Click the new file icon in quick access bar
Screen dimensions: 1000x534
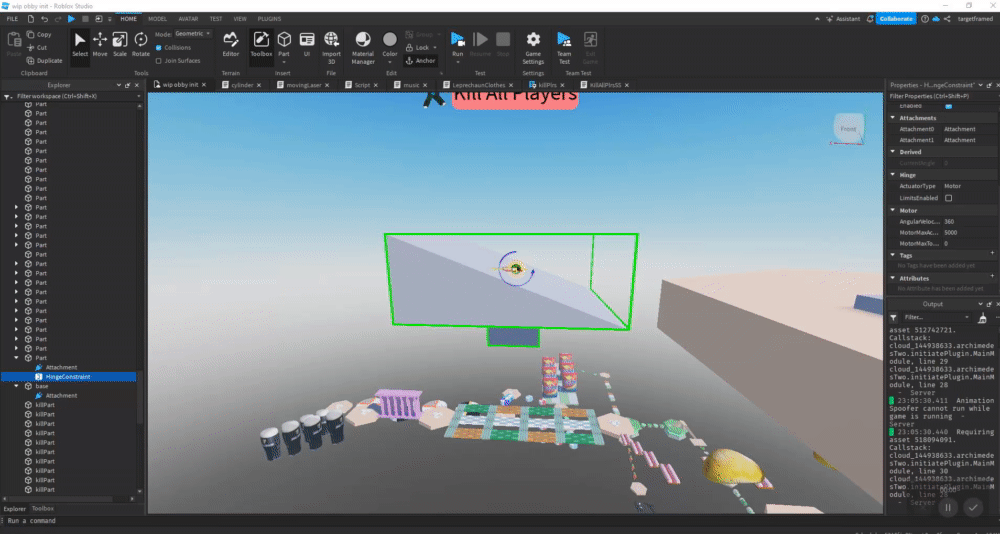(x=31, y=19)
